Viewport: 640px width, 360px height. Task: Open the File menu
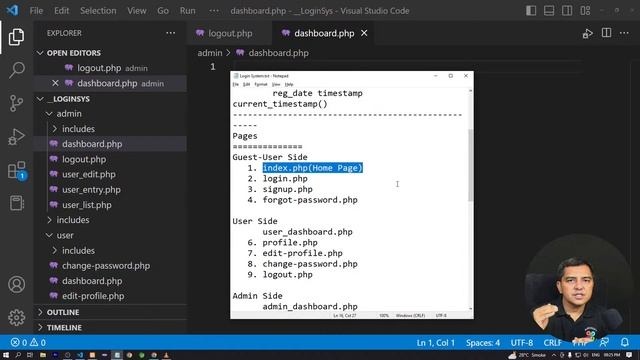(x=36, y=11)
